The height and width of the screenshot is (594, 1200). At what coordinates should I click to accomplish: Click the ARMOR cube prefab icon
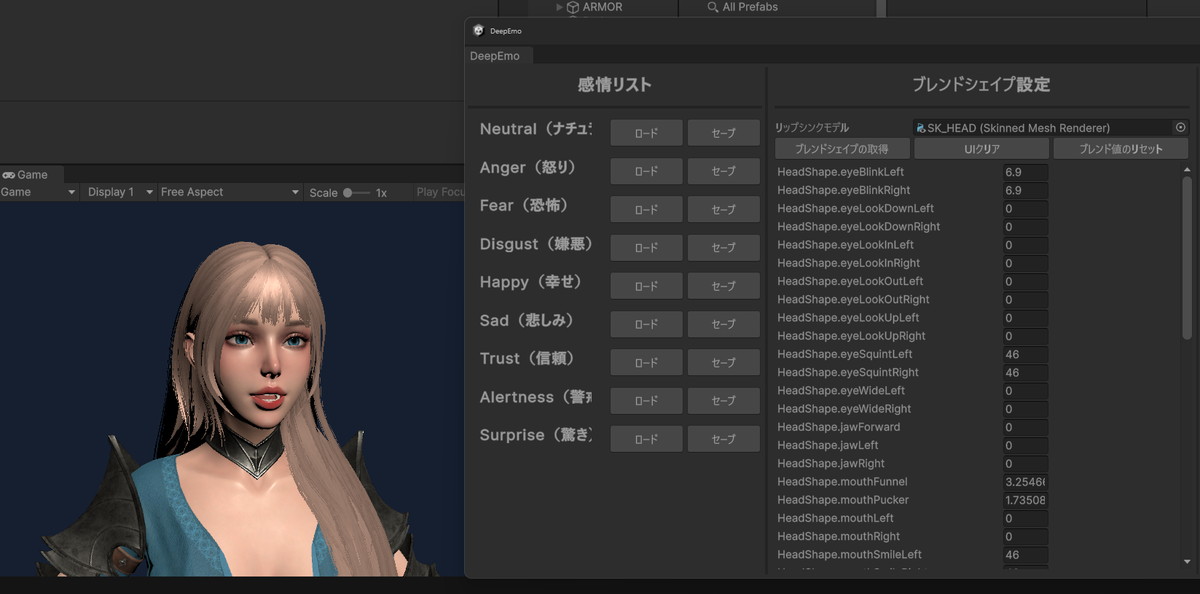(573, 7)
